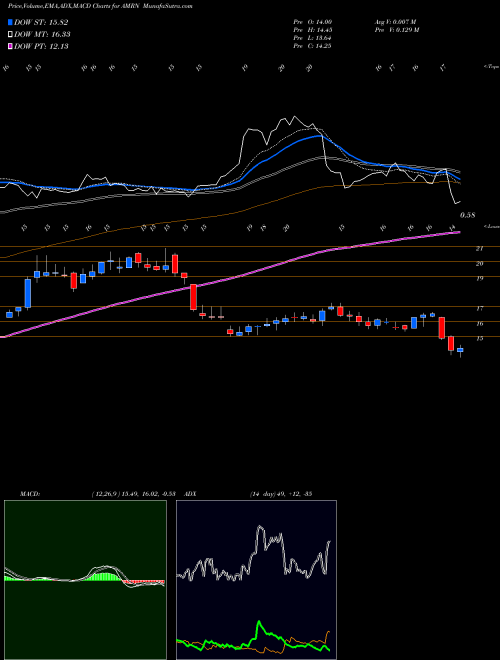Select the 'DOW PT: 12.13' legend text
The width and height of the screenshot is (500, 660).
pos(41,46)
